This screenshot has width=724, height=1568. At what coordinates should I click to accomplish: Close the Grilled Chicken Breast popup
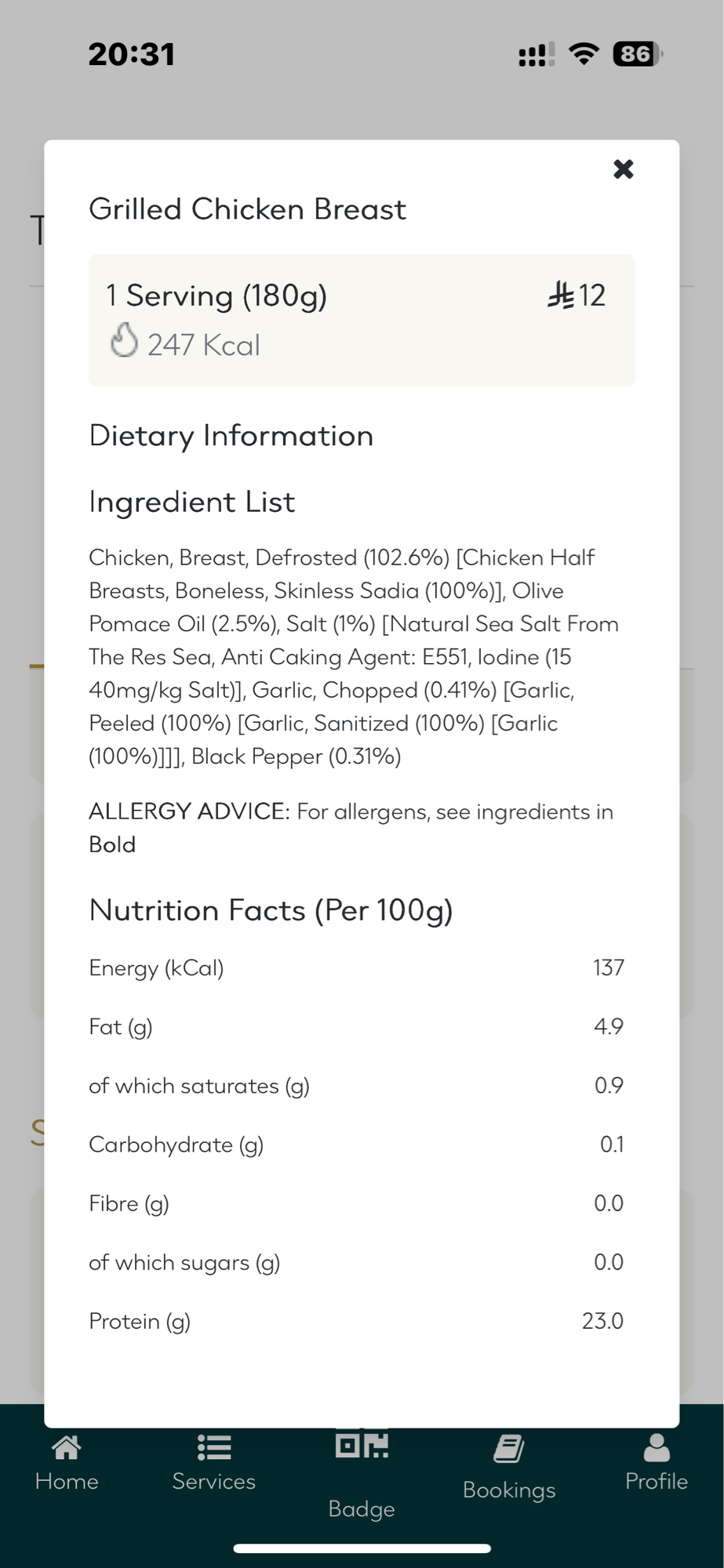pyautogui.click(x=623, y=169)
